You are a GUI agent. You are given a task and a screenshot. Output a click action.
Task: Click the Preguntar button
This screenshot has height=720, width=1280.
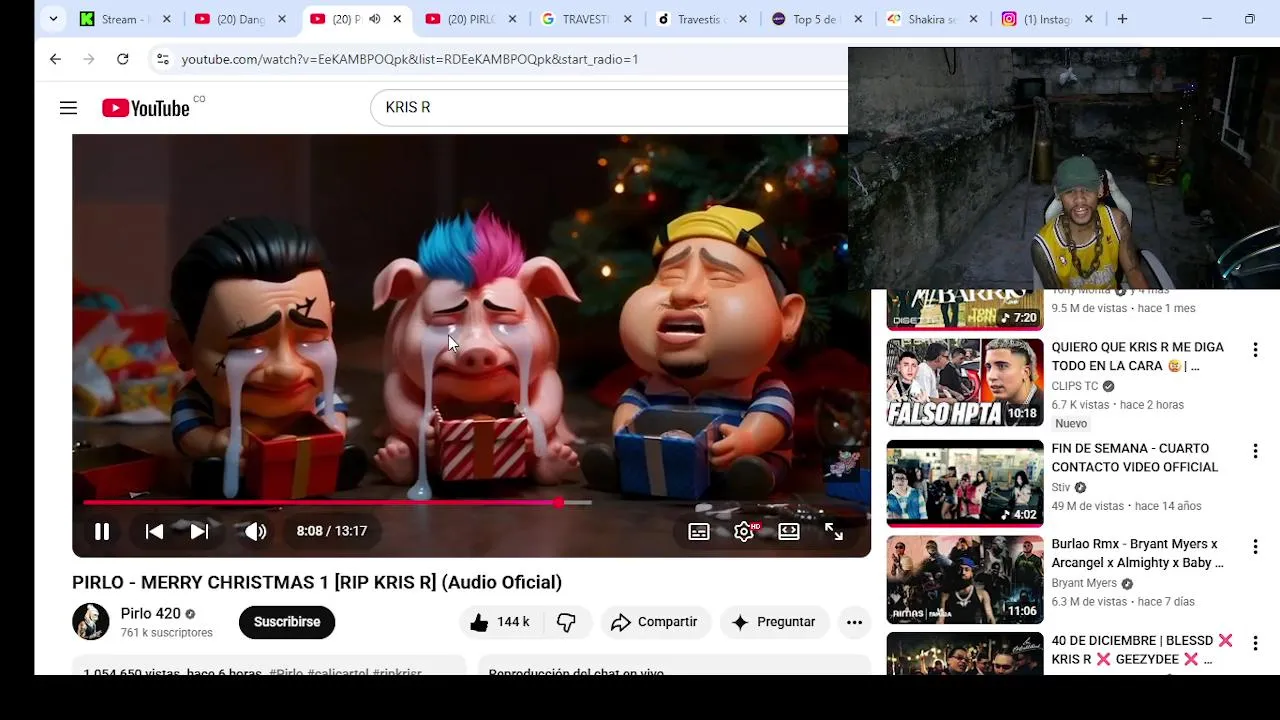[x=774, y=622]
